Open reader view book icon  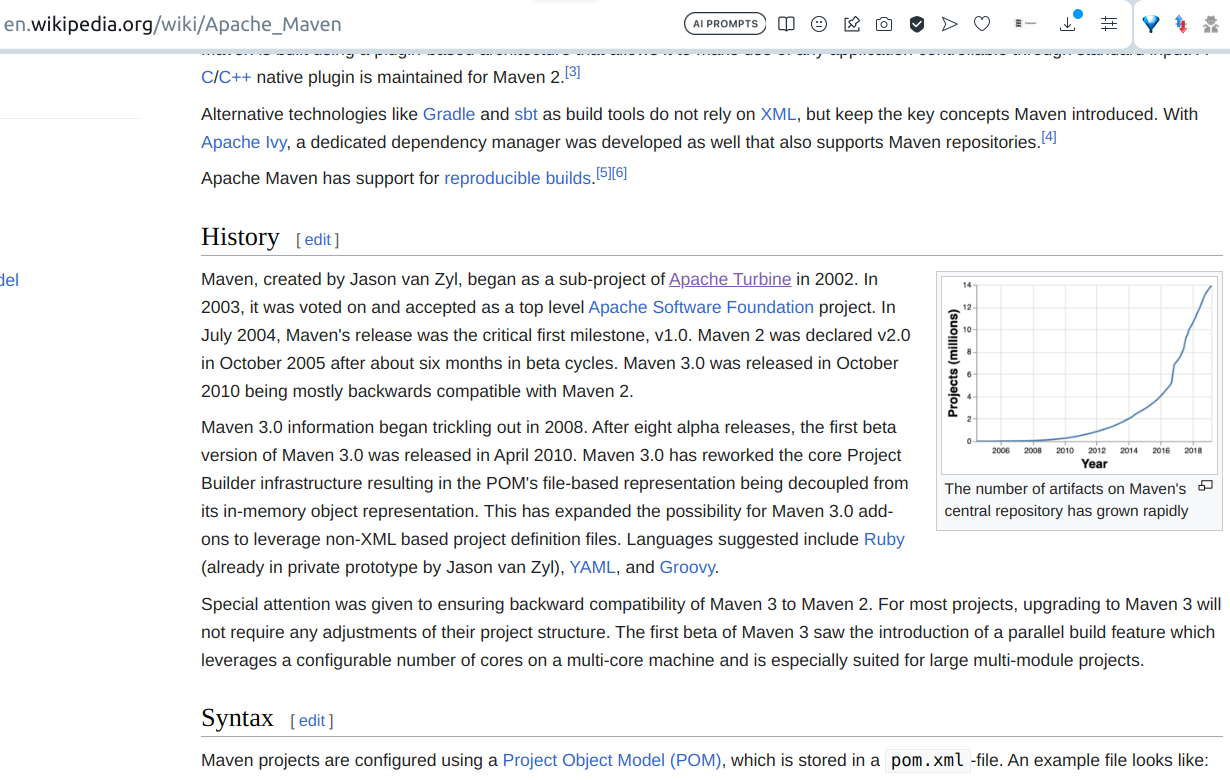[787, 24]
